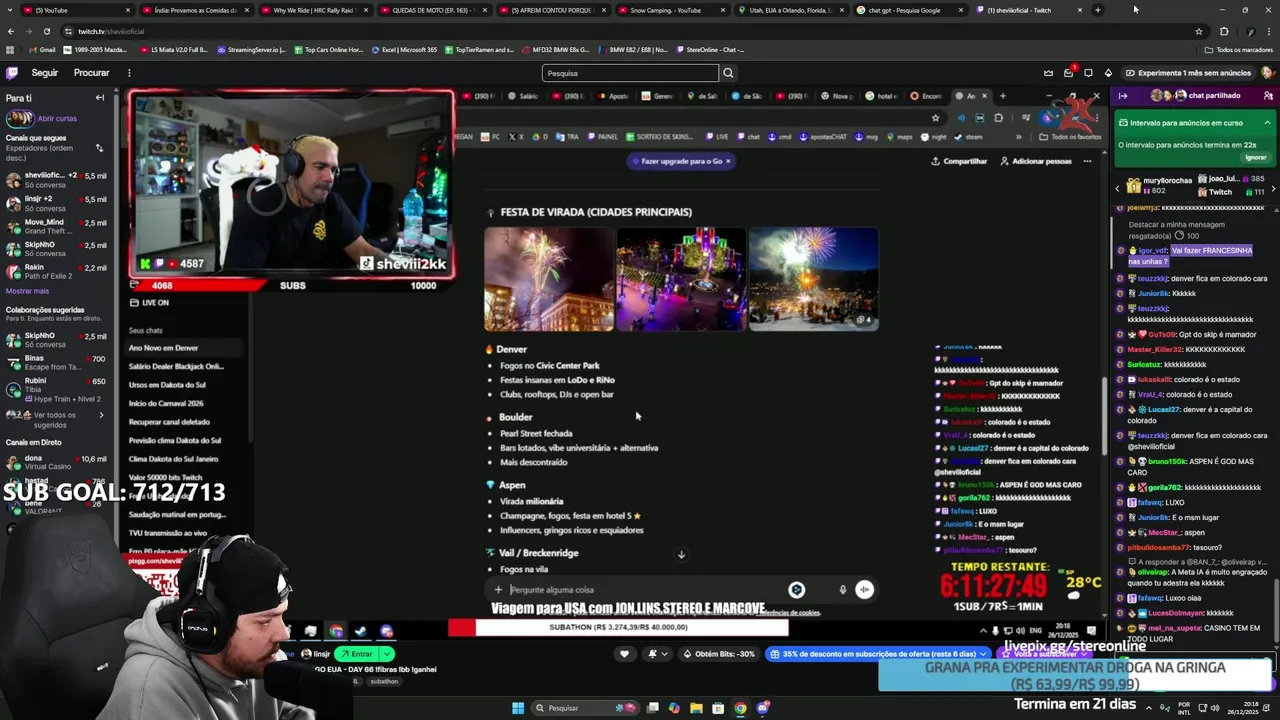Viewport: 1280px width, 720px height.
Task: Switch to QUEDAS DE MOTO tab
Action: point(433,10)
